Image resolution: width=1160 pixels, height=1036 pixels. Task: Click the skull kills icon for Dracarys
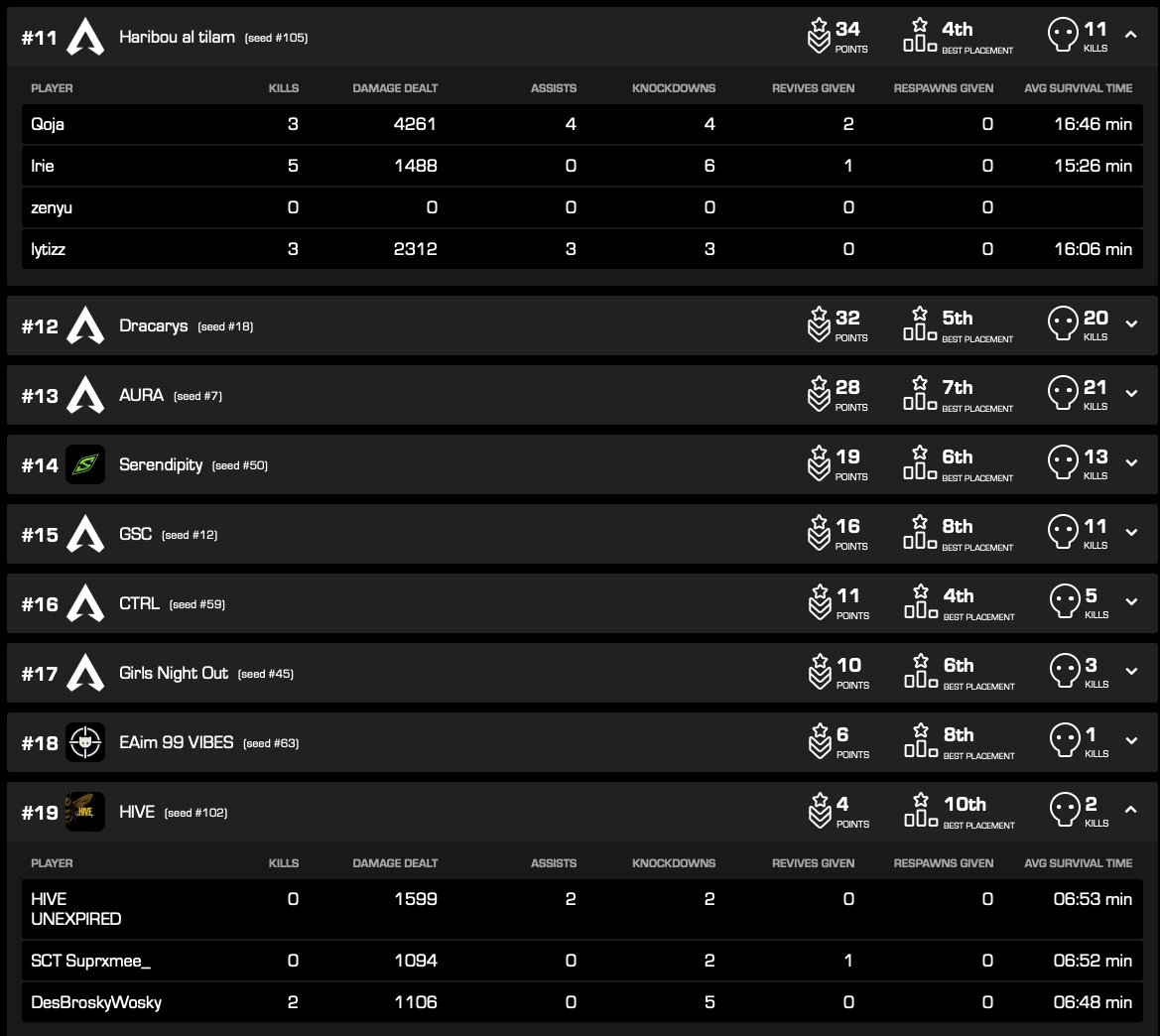pos(1063,324)
